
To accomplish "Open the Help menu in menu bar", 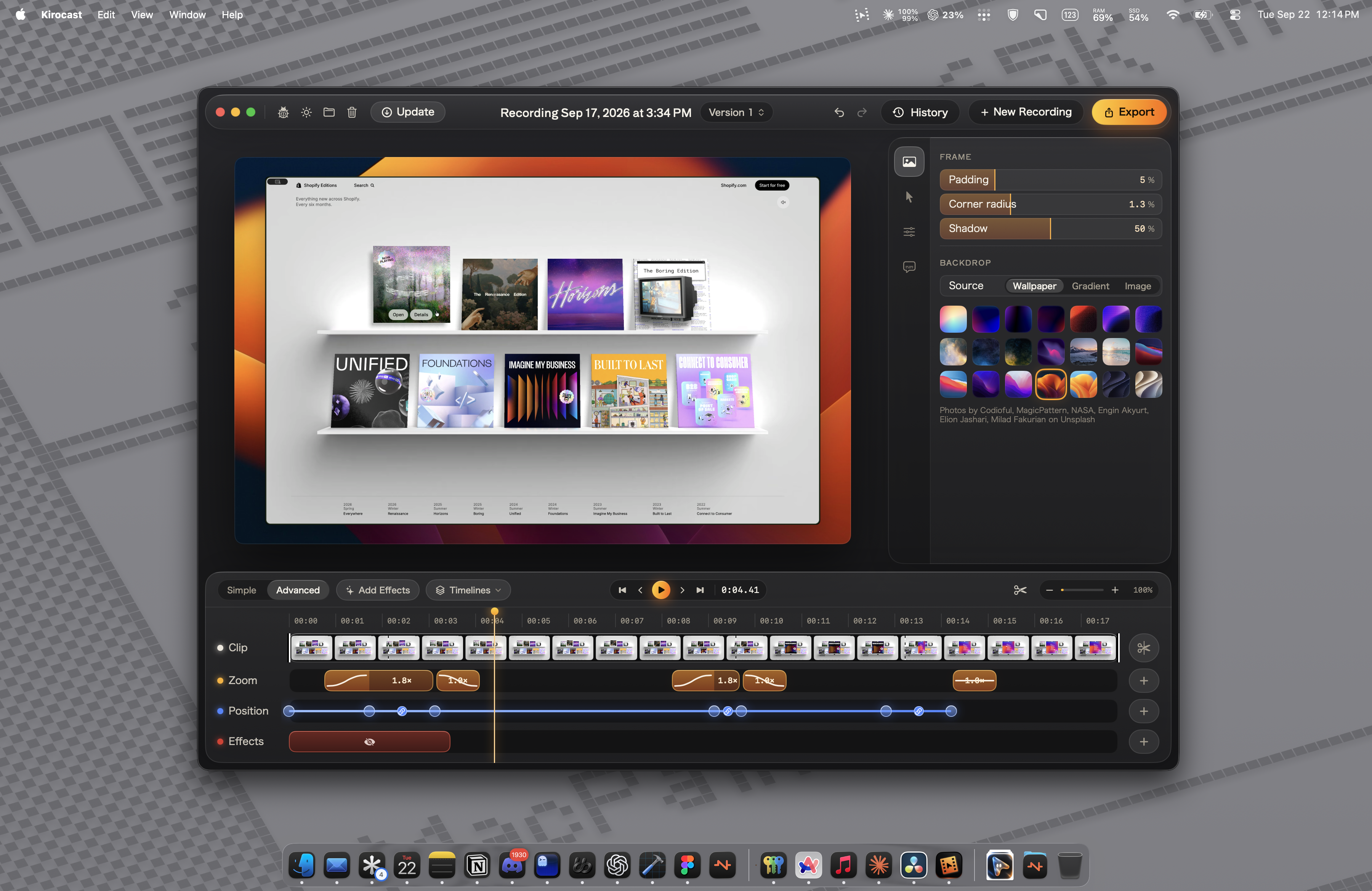I will (x=232, y=14).
